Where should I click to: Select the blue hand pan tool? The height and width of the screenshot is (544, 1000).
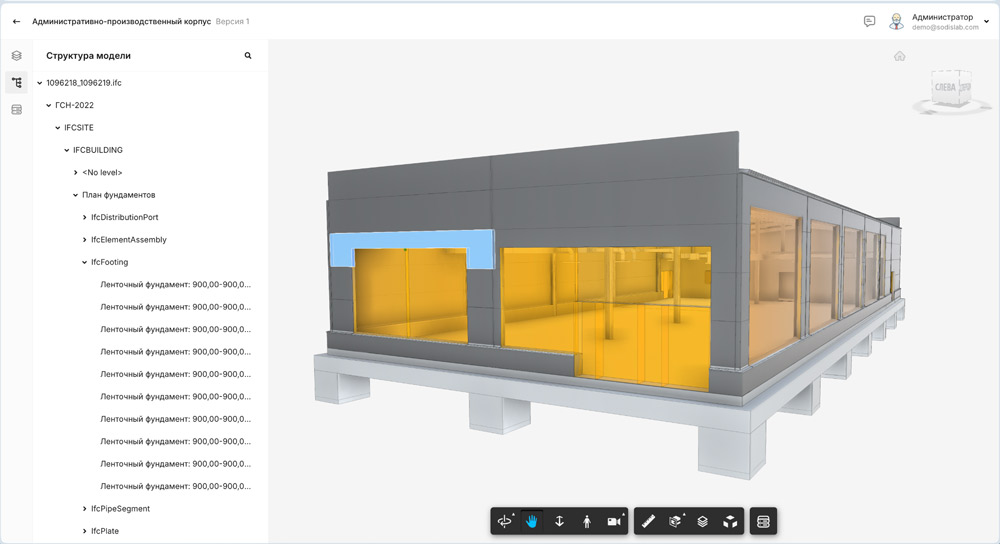pyautogui.click(x=532, y=521)
